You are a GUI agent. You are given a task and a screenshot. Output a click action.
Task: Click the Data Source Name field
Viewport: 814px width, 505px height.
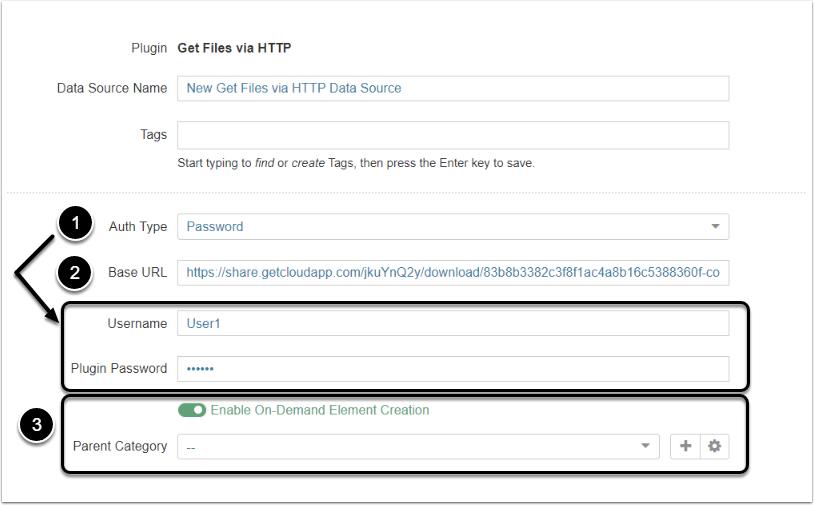click(452, 88)
